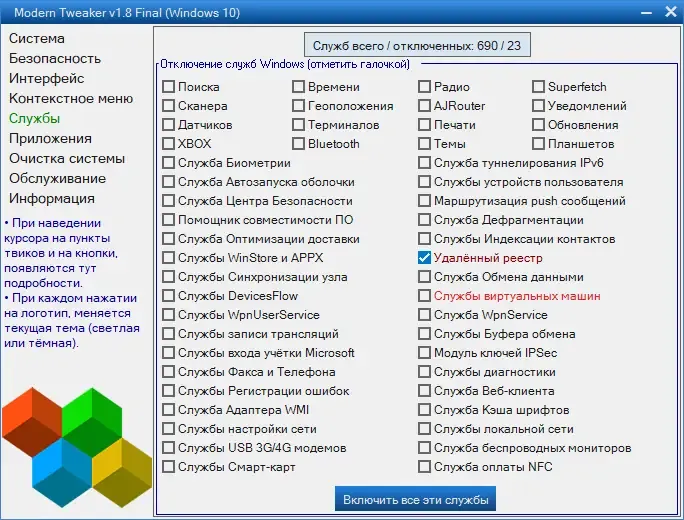
Task: Tick the Уведомлений checkbox
Action: click(x=538, y=106)
